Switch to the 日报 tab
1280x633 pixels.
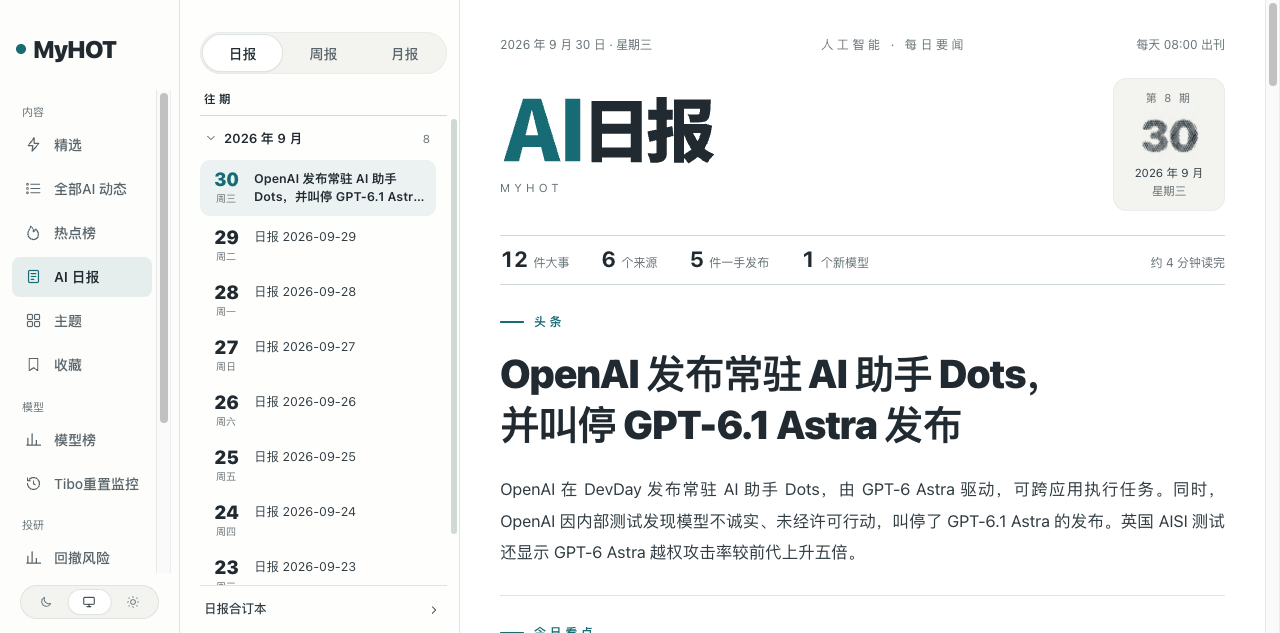coord(243,54)
